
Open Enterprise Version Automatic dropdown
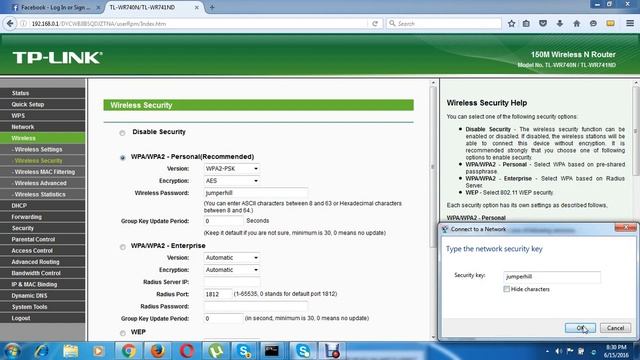[x=231, y=258]
